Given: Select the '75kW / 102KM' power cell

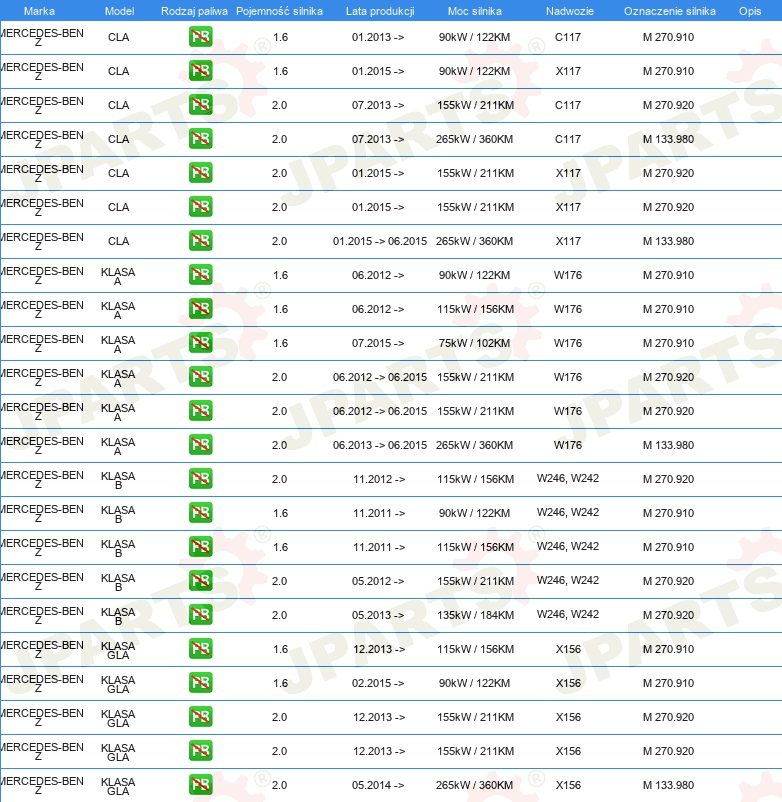Looking at the screenshot, I should tap(475, 343).
